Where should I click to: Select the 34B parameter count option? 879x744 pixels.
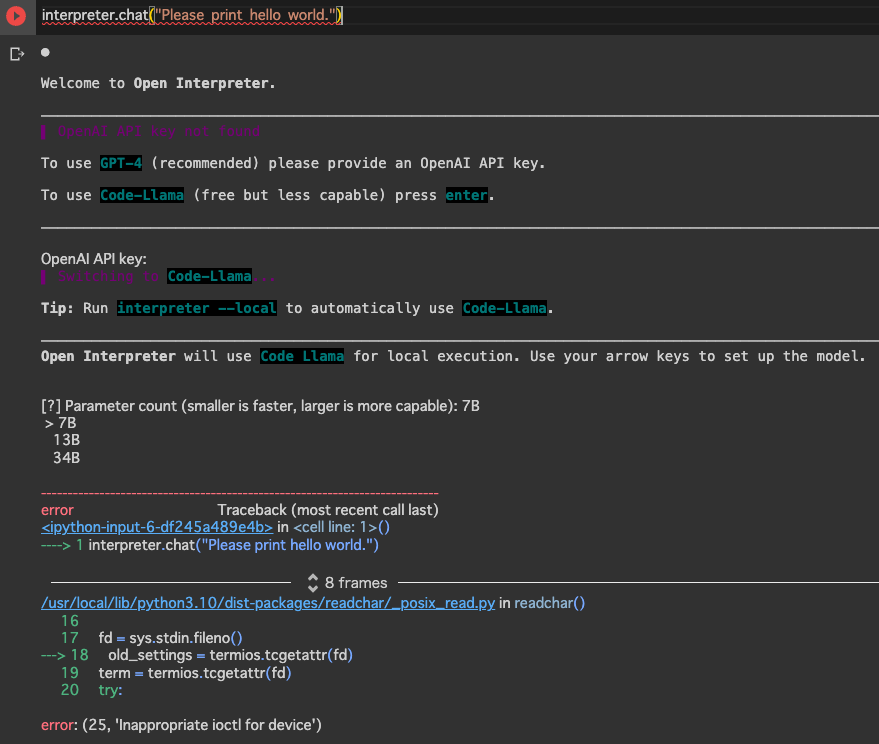66,457
